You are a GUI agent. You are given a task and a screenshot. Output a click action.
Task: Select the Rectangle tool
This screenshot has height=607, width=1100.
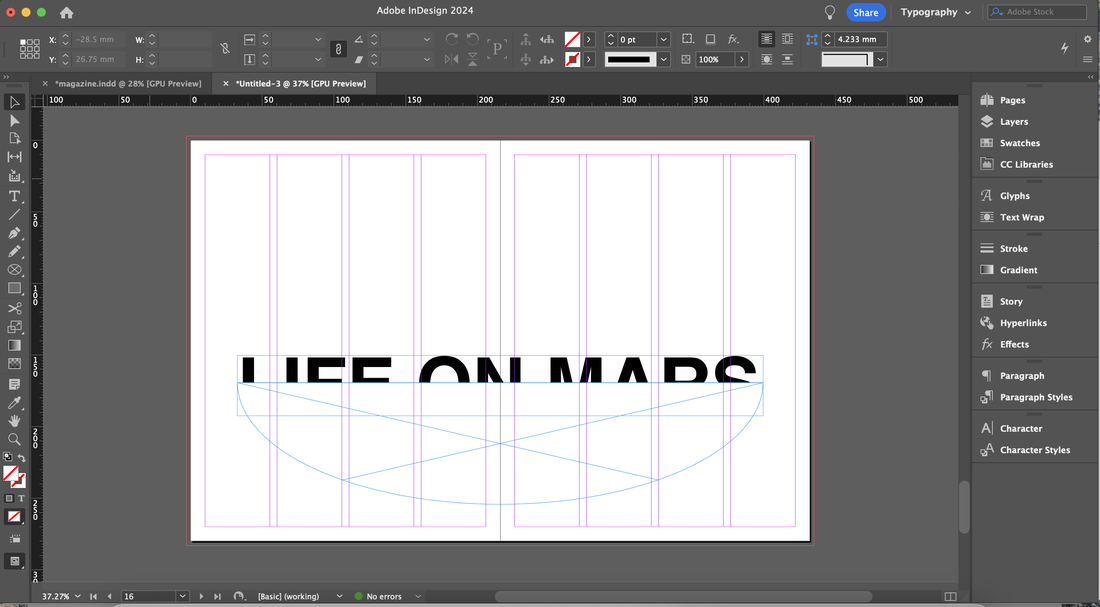(14, 288)
